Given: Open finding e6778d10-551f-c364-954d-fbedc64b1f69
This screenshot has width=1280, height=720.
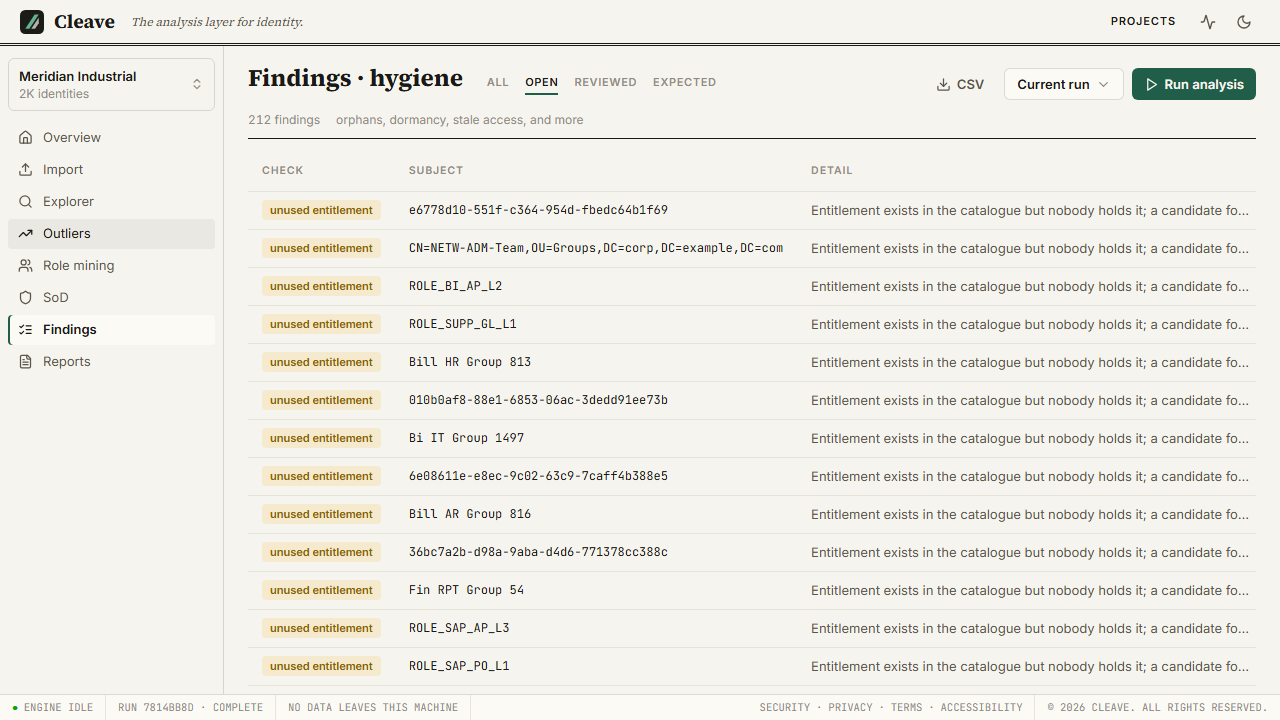Looking at the screenshot, I should point(752,211).
